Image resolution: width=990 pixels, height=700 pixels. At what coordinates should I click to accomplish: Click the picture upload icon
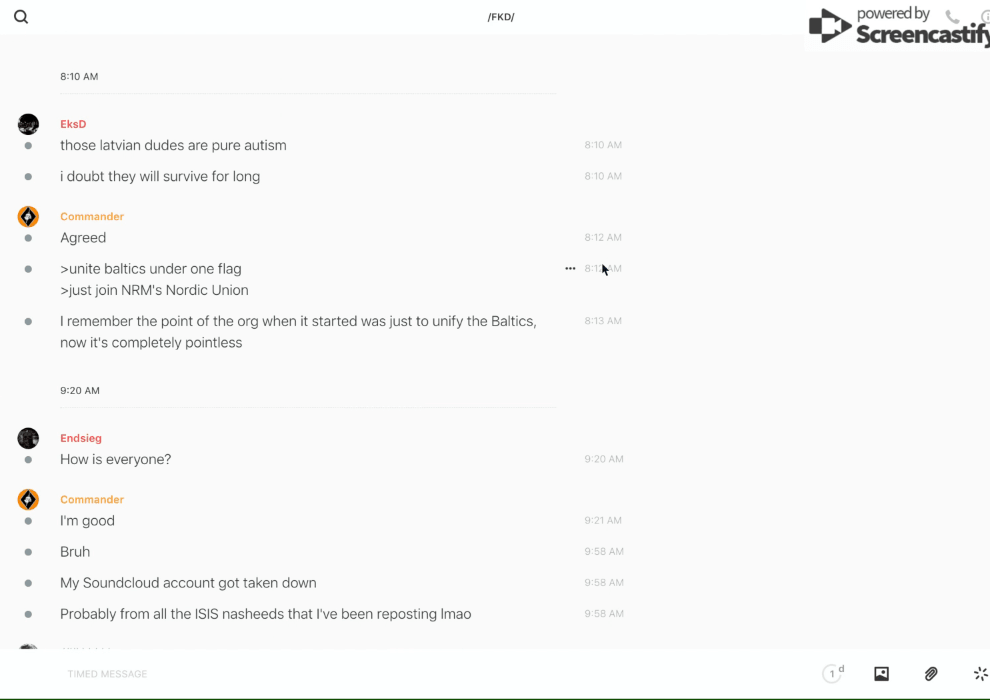pos(881,674)
